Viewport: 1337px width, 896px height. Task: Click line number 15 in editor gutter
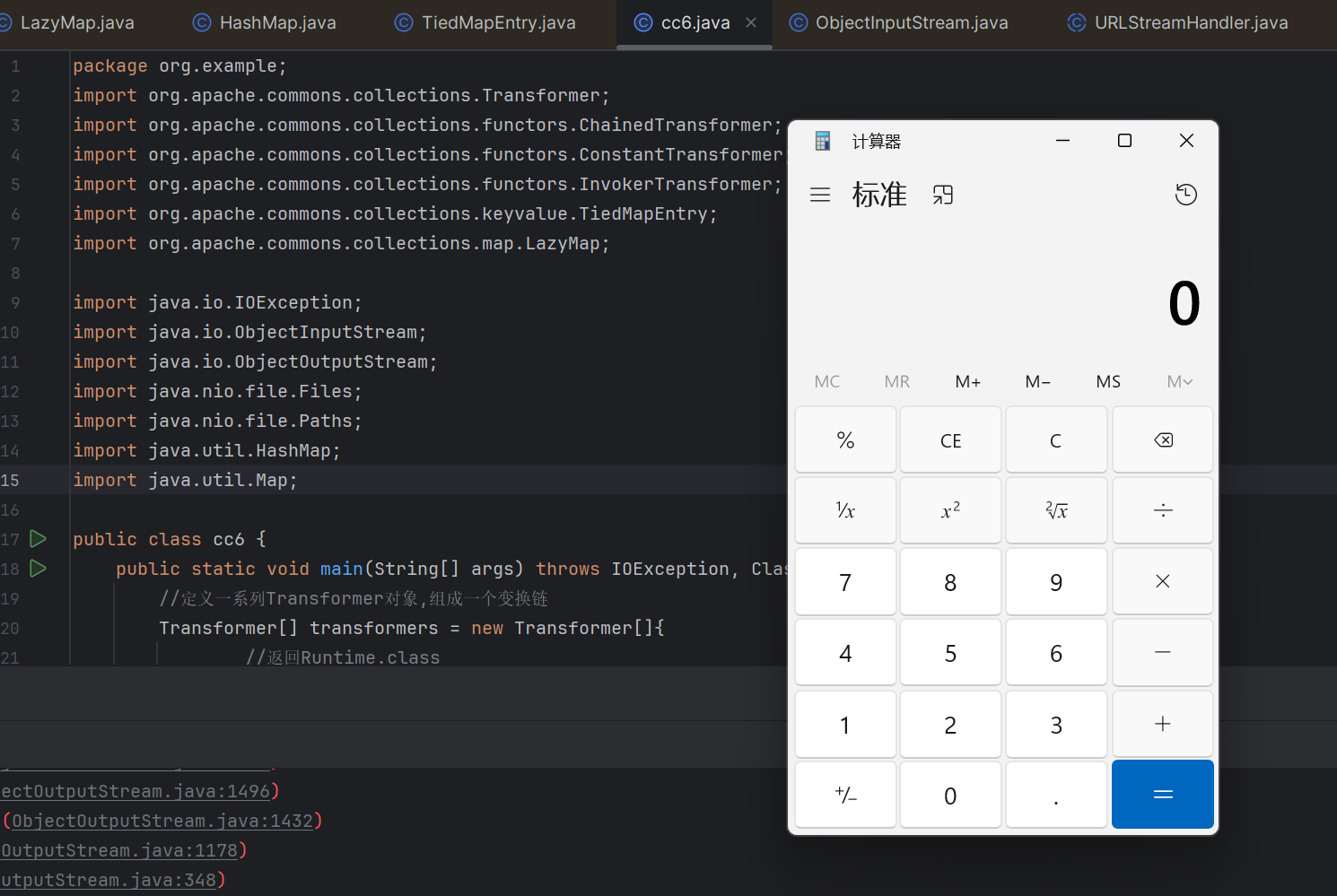[10, 480]
